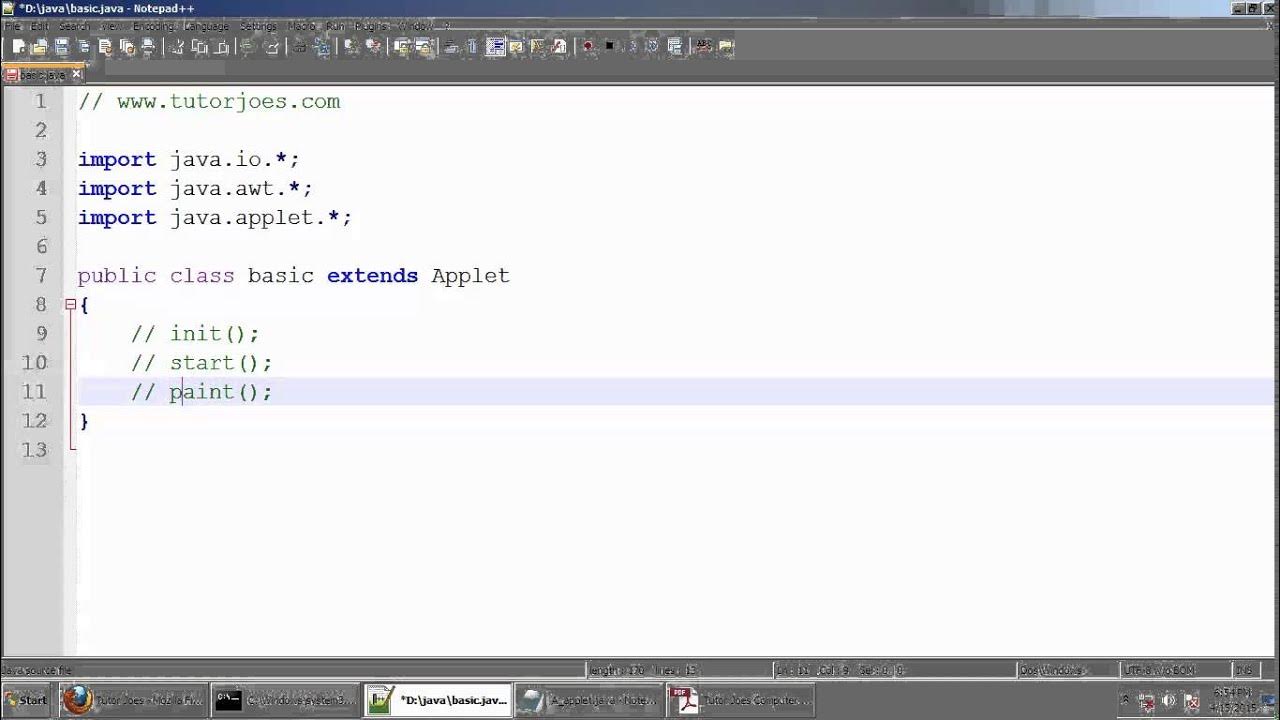Image resolution: width=1280 pixels, height=720 pixels.
Task: Close the basic.java tab with its X
Action: click(76, 75)
